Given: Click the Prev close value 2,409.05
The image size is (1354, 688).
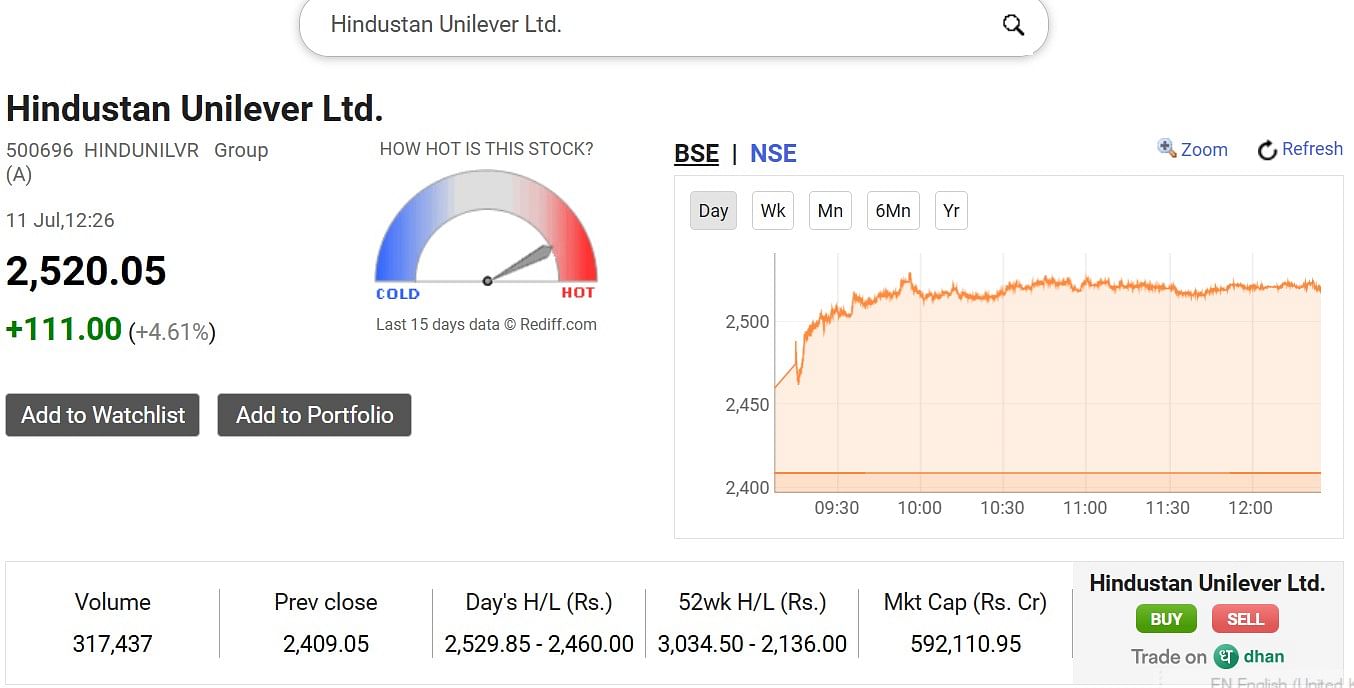Looking at the screenshot, I should [326, 644].
